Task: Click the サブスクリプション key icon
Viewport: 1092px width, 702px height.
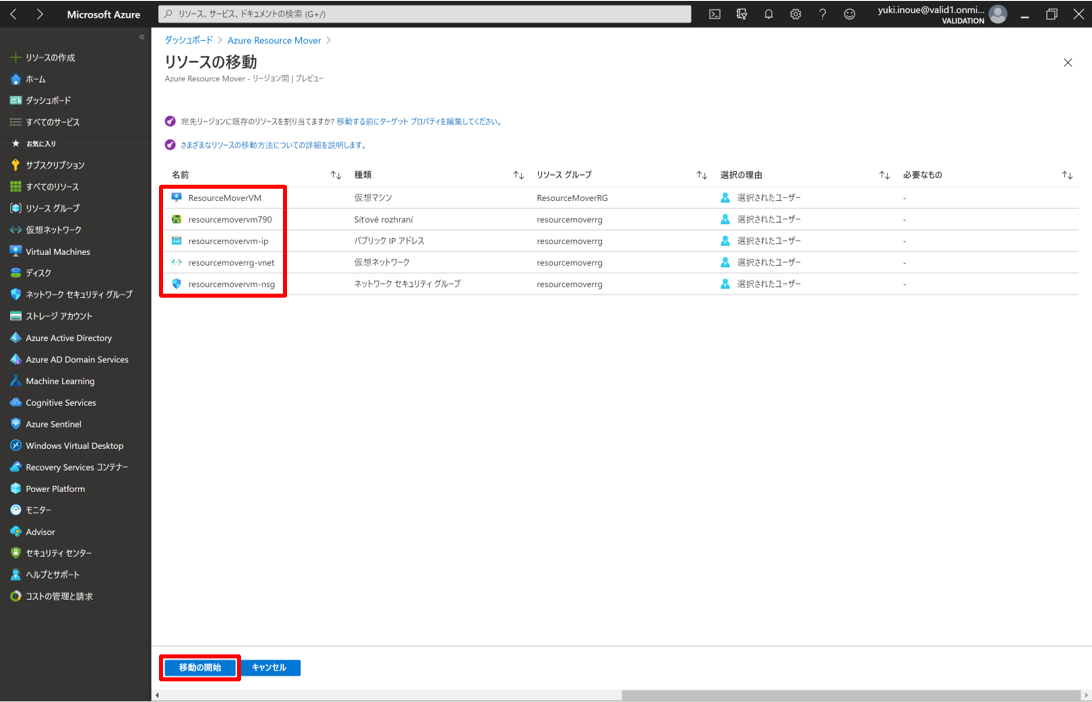Action: (15, 165)
